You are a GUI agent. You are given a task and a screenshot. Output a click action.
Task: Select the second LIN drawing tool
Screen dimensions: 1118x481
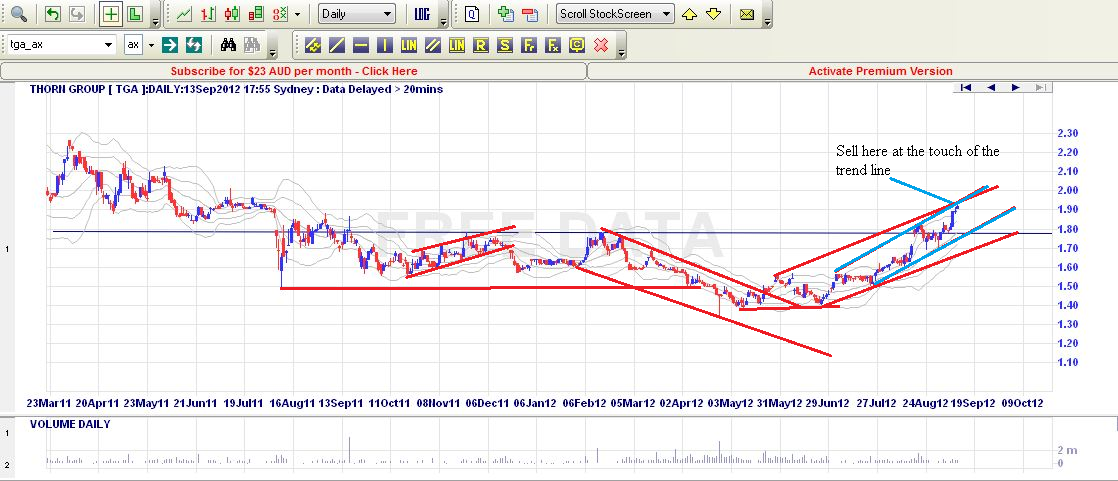click(457, 46)
